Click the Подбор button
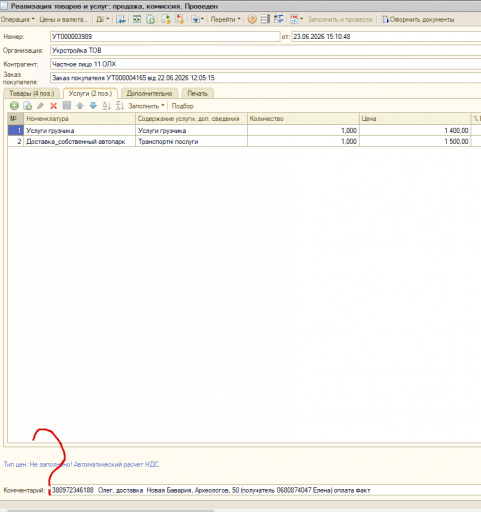This screenshot has width=481, height=512. pyautogui.click(x=182, y=106)
